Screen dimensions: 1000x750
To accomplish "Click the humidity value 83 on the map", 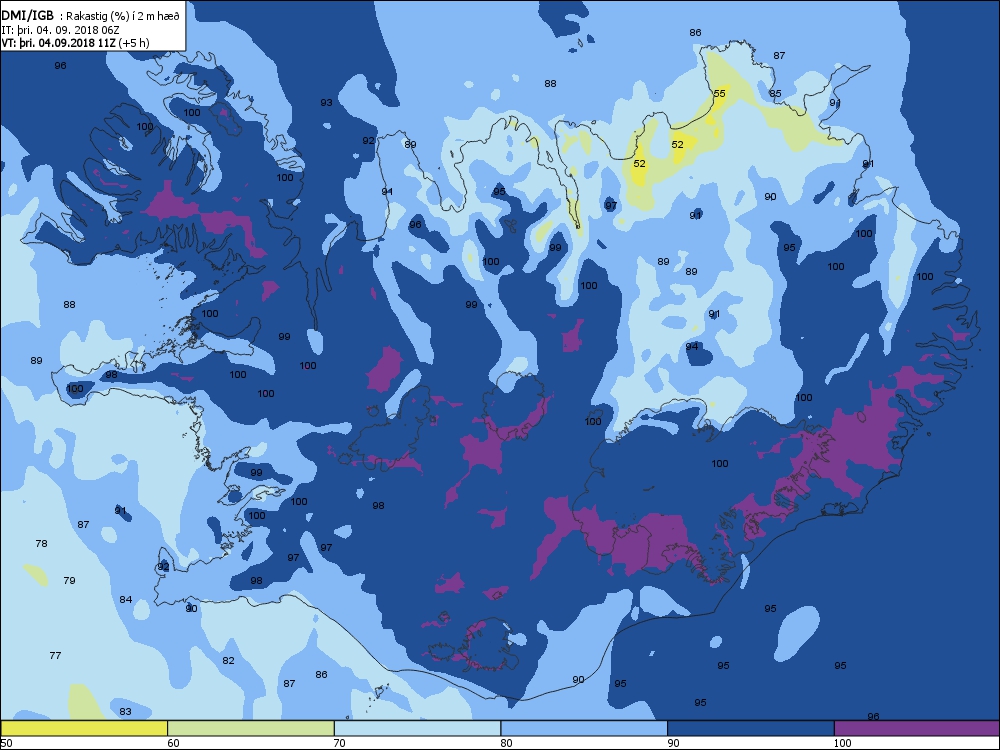I will pyautogui.click(x=125, y=711).
